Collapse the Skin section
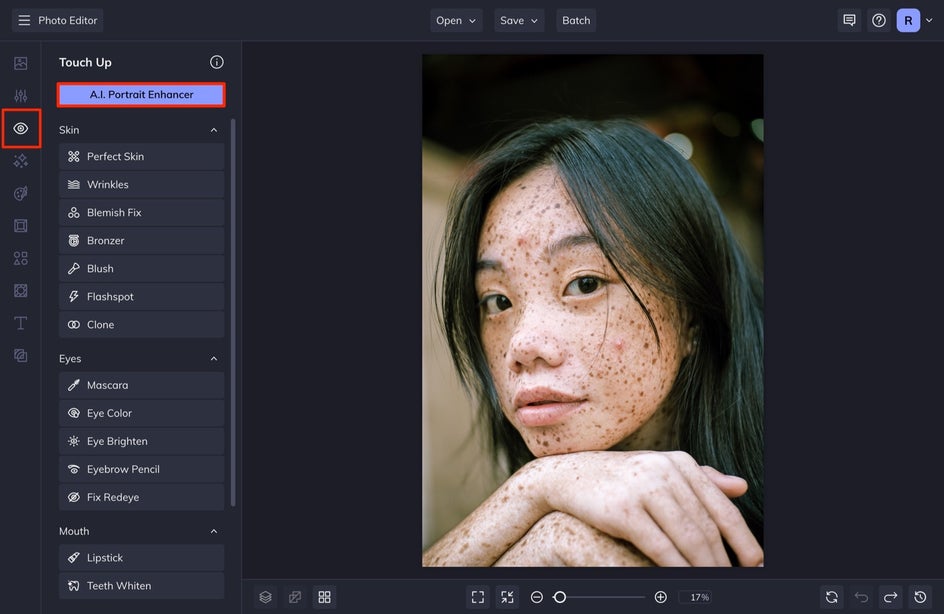The image size is (944, 614). point(214,130)
